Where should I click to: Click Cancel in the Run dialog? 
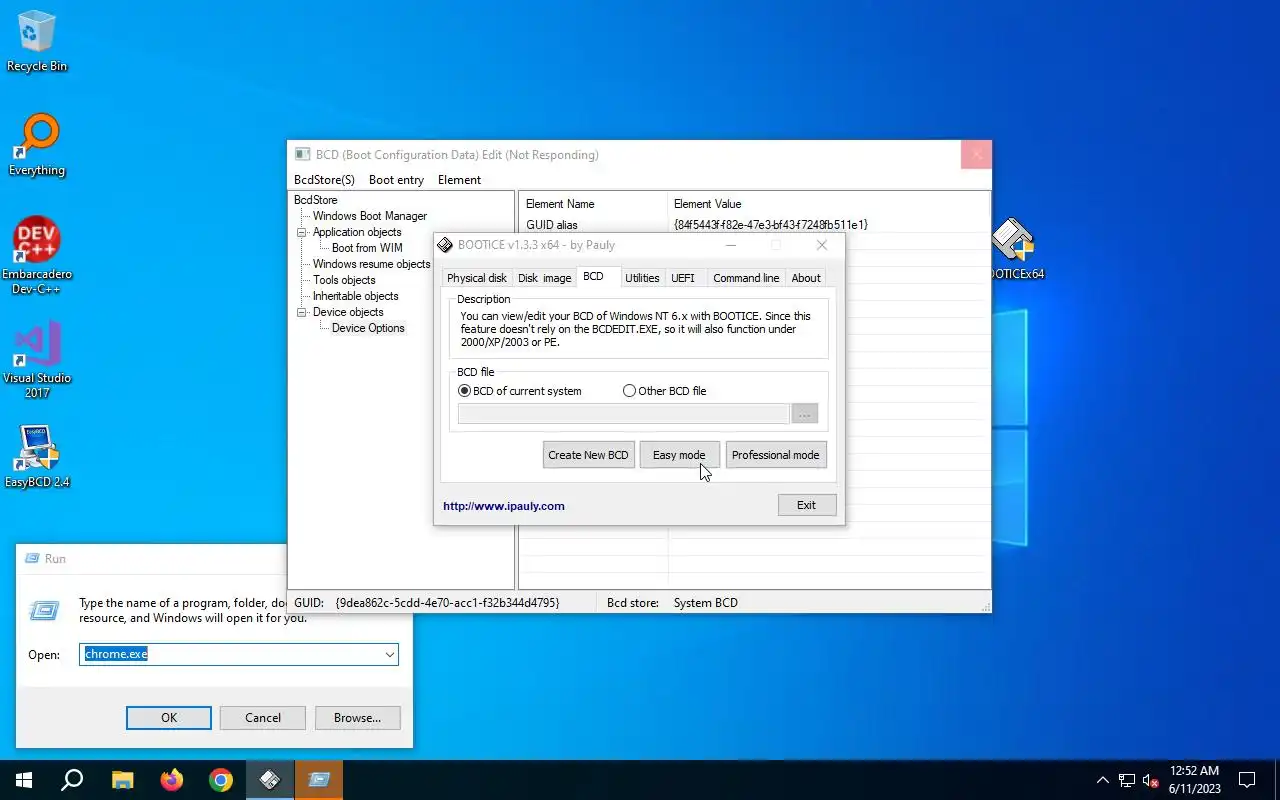(263, 718)
